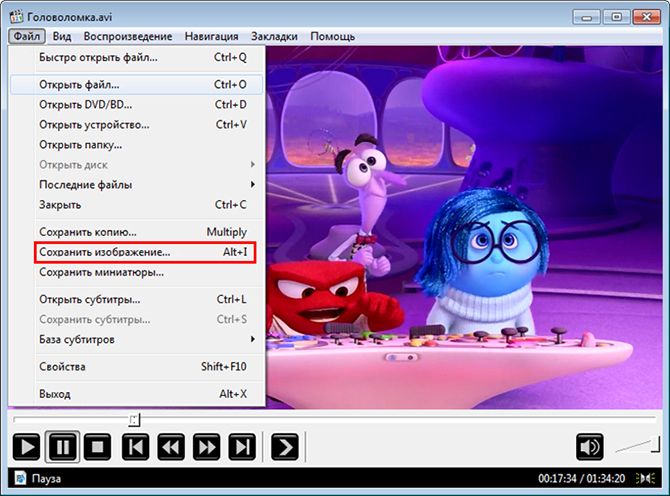Expand the Открыть диск submenu
The image size is (670, 496).
point(137,165)
